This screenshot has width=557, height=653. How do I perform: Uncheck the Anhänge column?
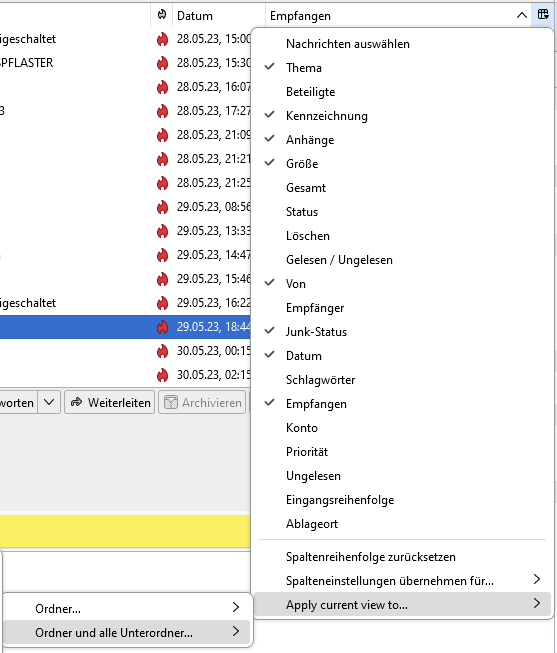(x=402, y=140)
